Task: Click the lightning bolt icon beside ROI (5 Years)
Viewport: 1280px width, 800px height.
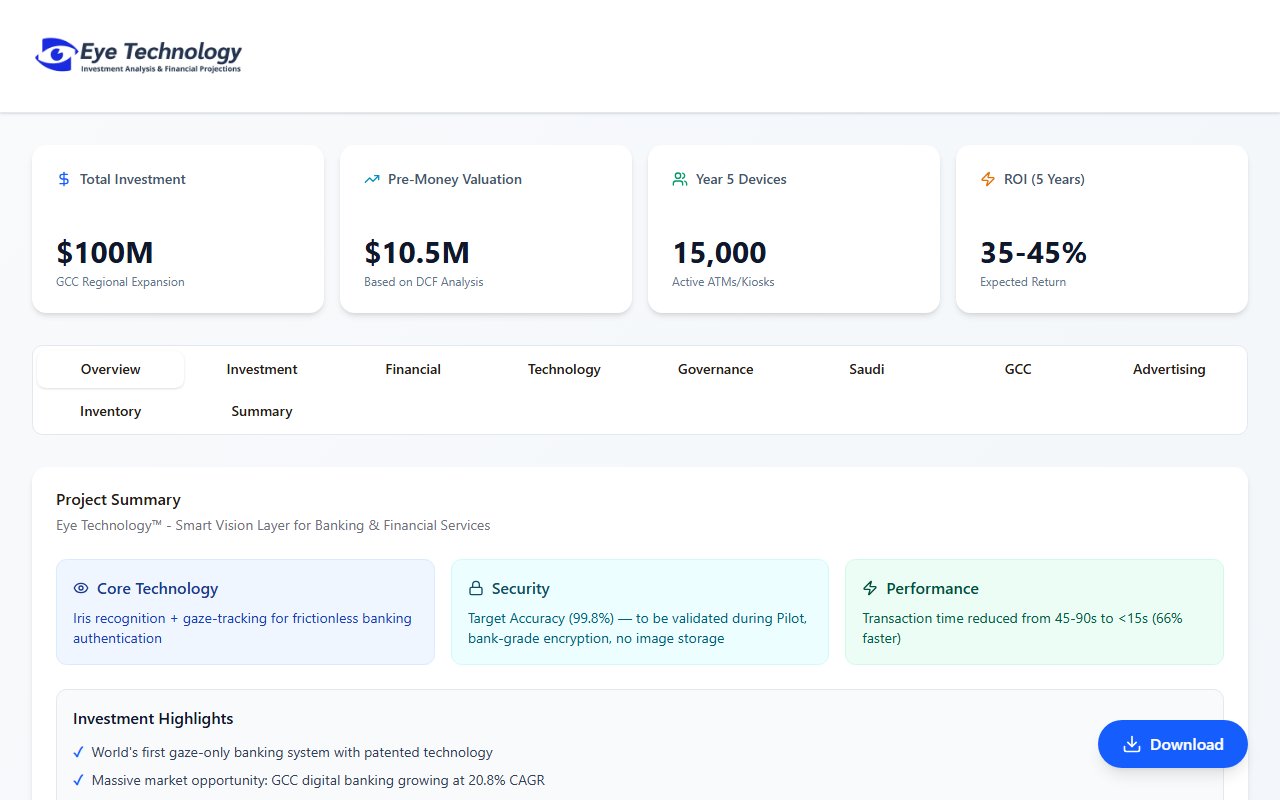Action: (x=987, y=179)
